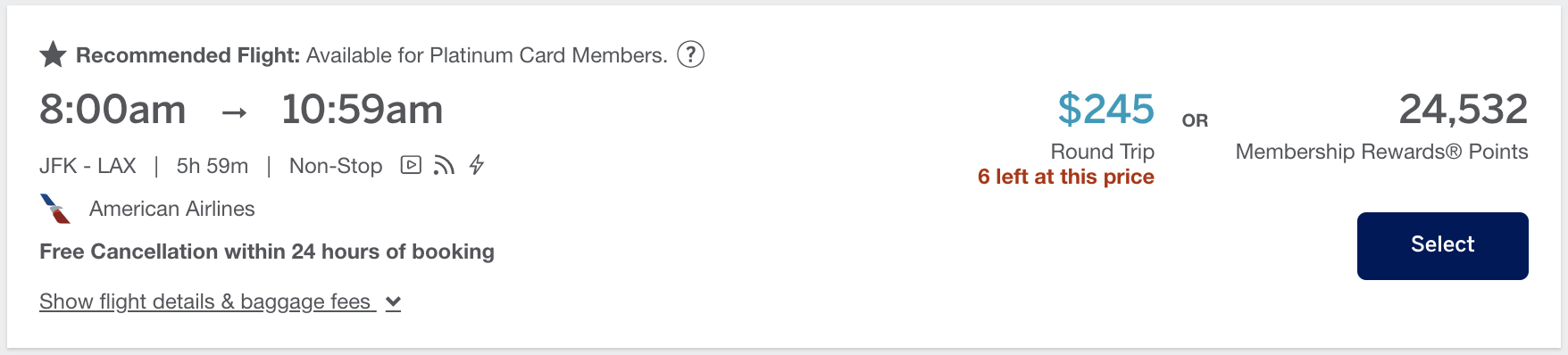
Task: Click the $245 round trip price
Action: click(1105, 109)
